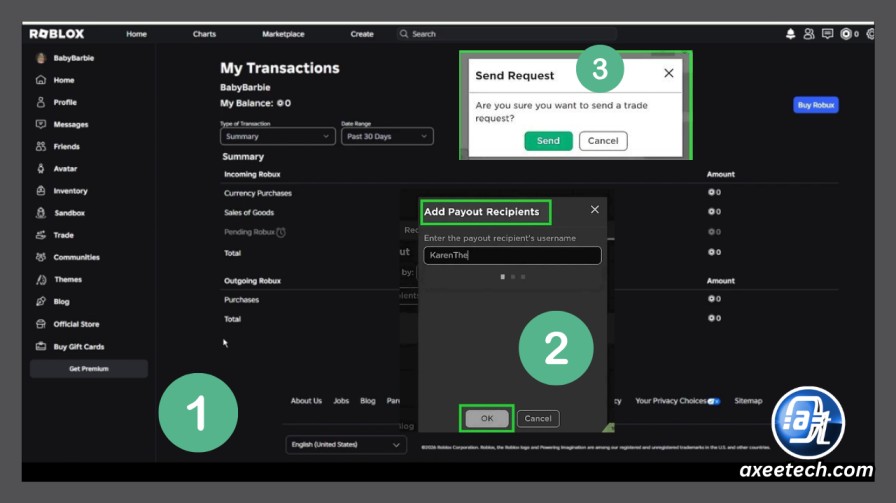Screen dimensions: 896x503
Task: Click the Pending Robux label
Action: pos(249,232)
